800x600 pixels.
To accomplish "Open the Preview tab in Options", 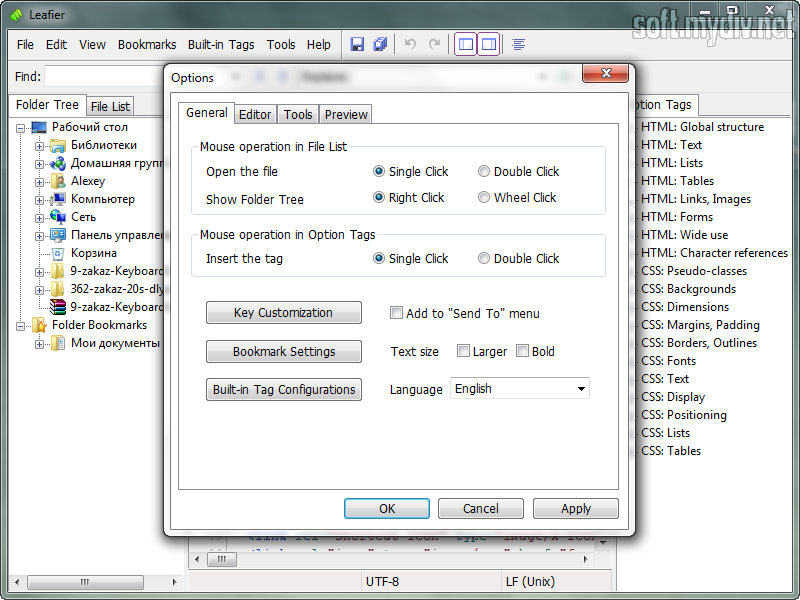I will (x=346, y=115).
